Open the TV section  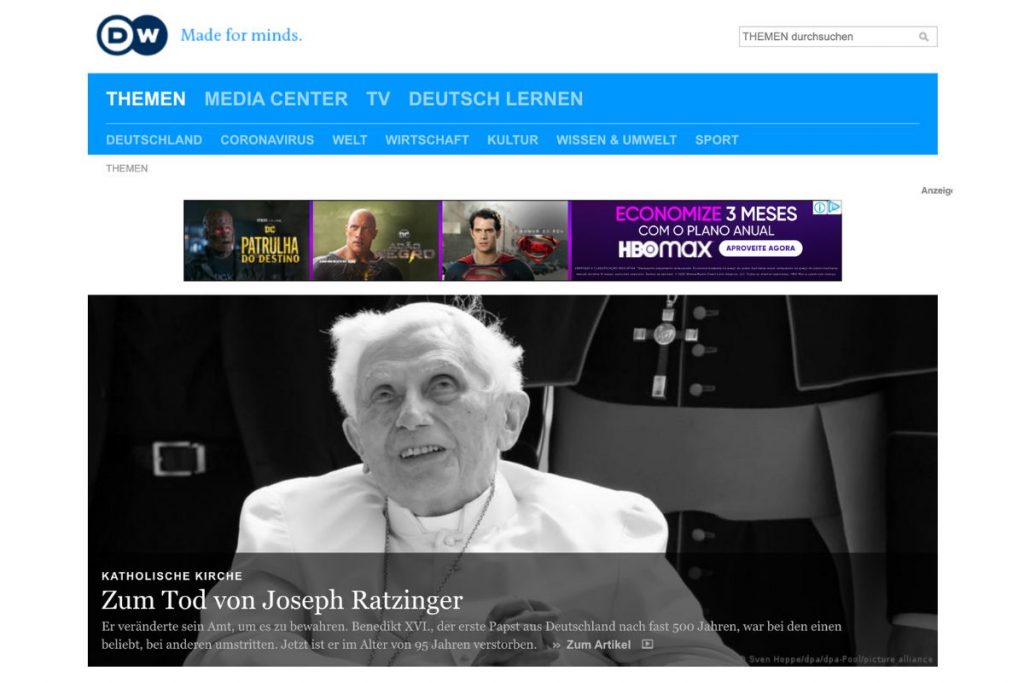coord(378,99)
